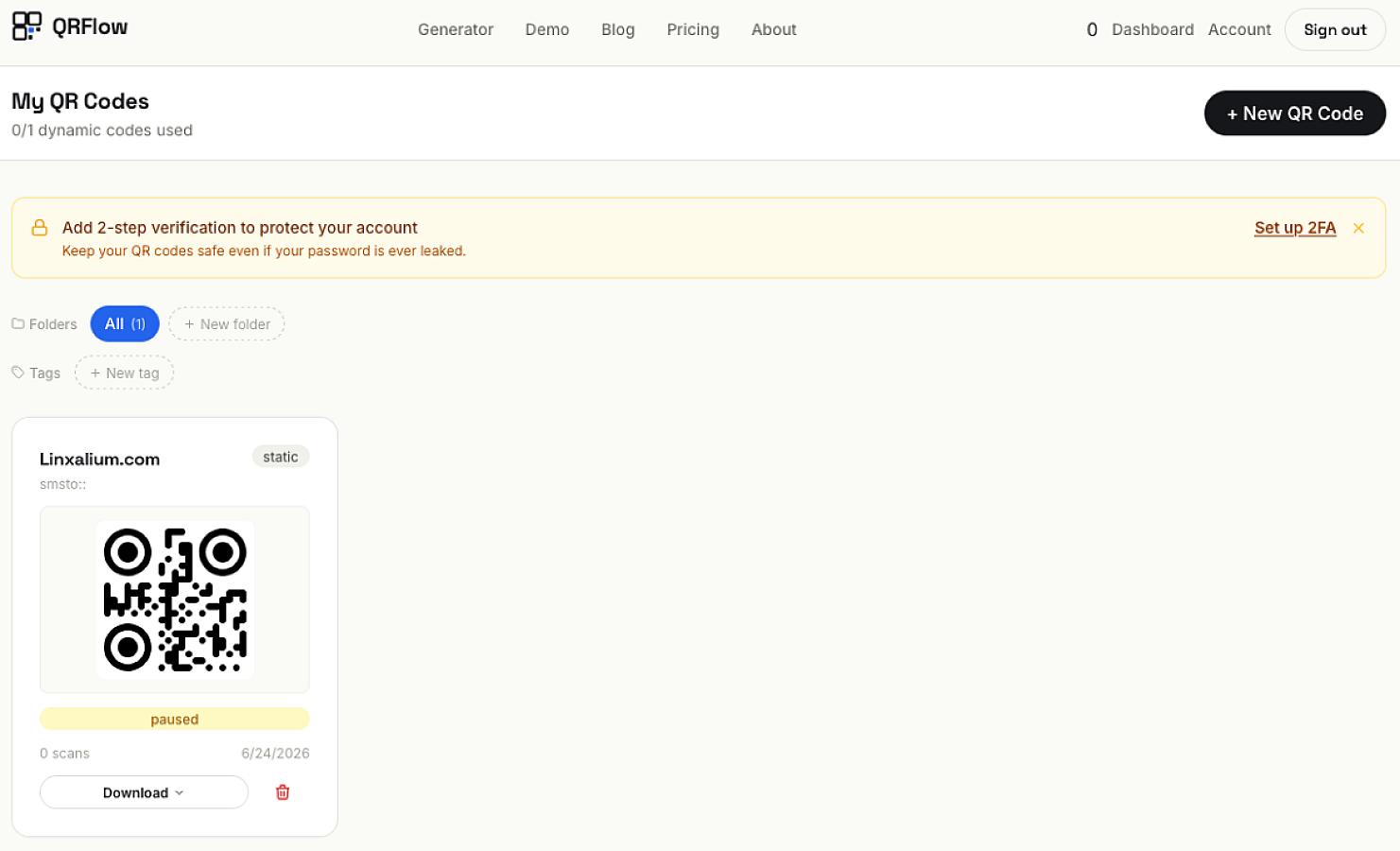Click the static badge on the card
This screenshot has width=1400, height=851.
pos(281,457)
